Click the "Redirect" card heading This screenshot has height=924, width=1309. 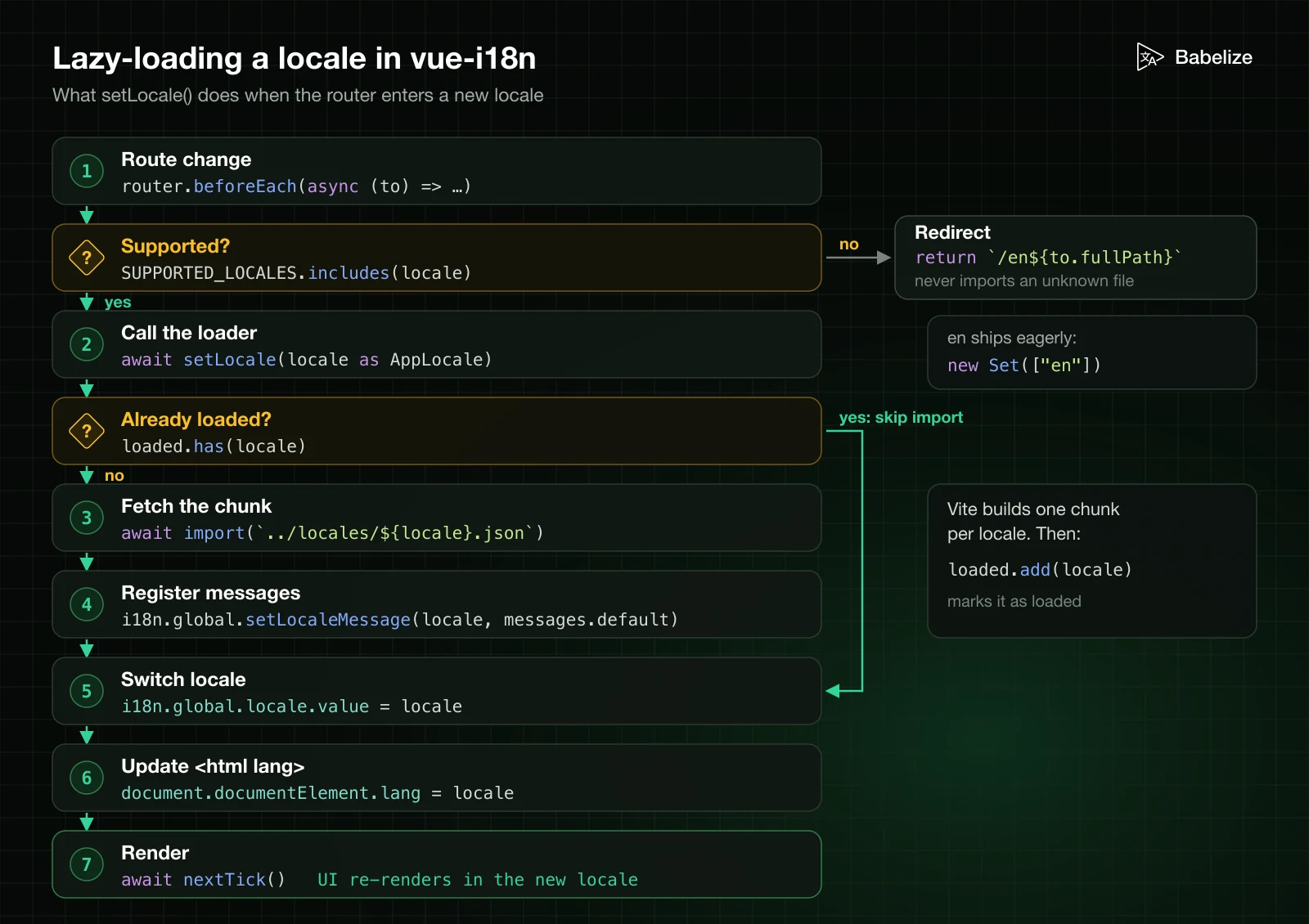click(x=952, y=232)
